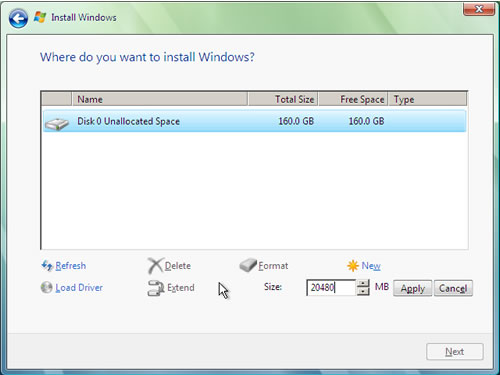Click the Windows flag logo in title bar
Image resolution: width=500 pixels, height=375 pixels.
40,17
